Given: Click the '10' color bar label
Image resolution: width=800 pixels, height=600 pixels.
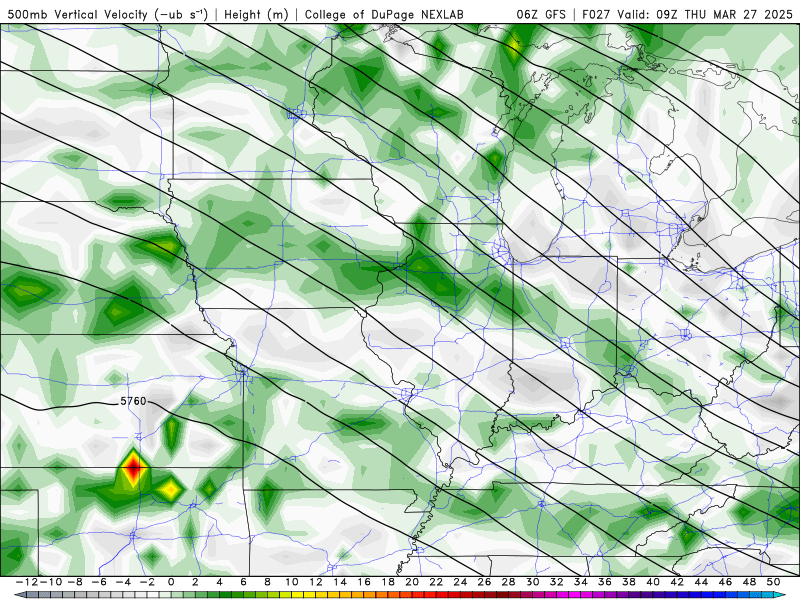Looking at the screenshot, I should pyautogui.click(x=291, y=582).
